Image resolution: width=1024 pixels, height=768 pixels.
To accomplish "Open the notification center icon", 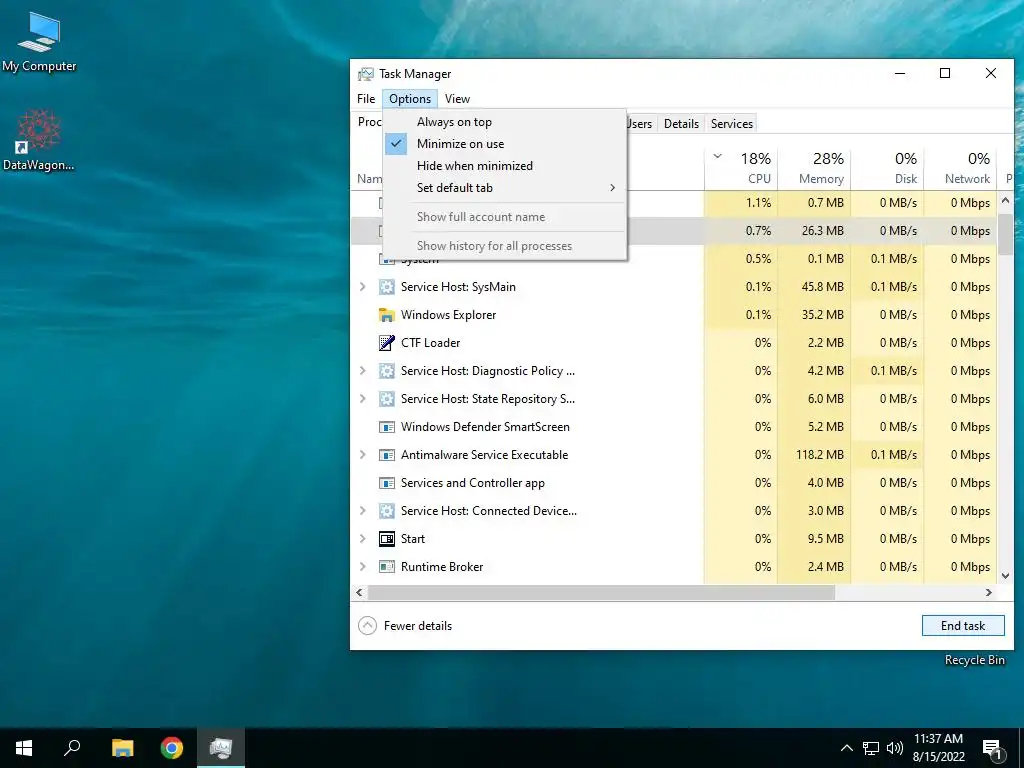I will [992, 748].
